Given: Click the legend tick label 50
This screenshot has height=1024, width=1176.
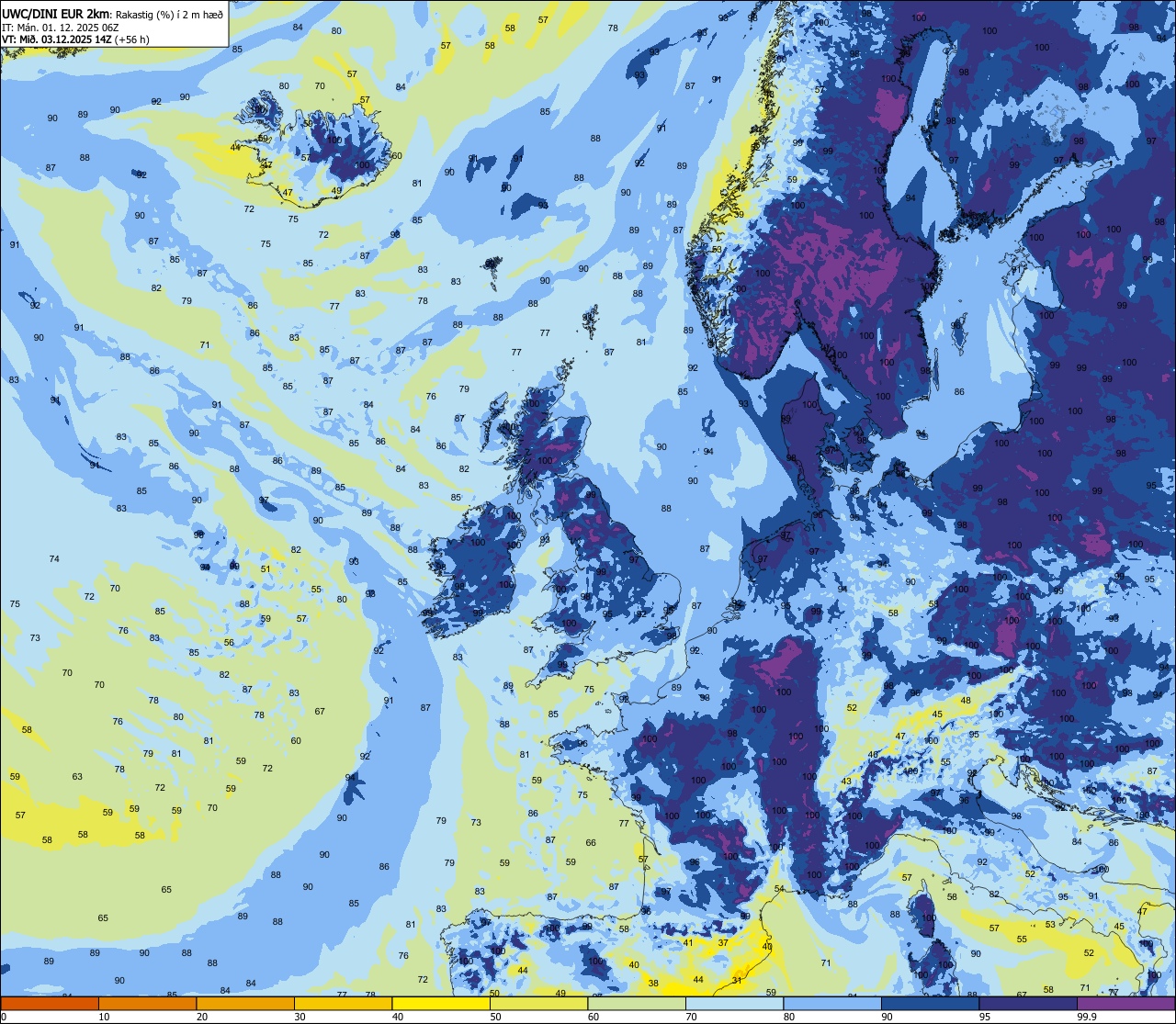Looking at the screenshot, I should [496, 1017].
